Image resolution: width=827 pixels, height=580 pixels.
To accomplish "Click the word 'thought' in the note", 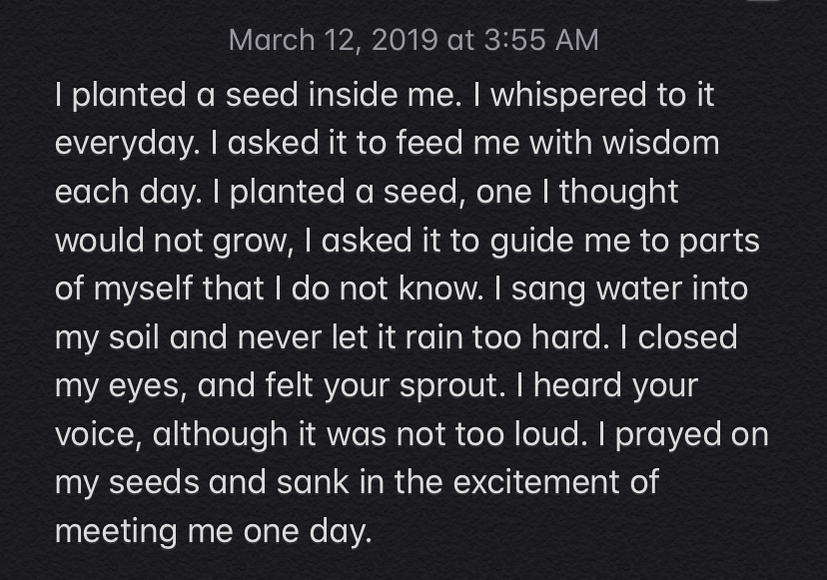I will click(x=619, y=193).
